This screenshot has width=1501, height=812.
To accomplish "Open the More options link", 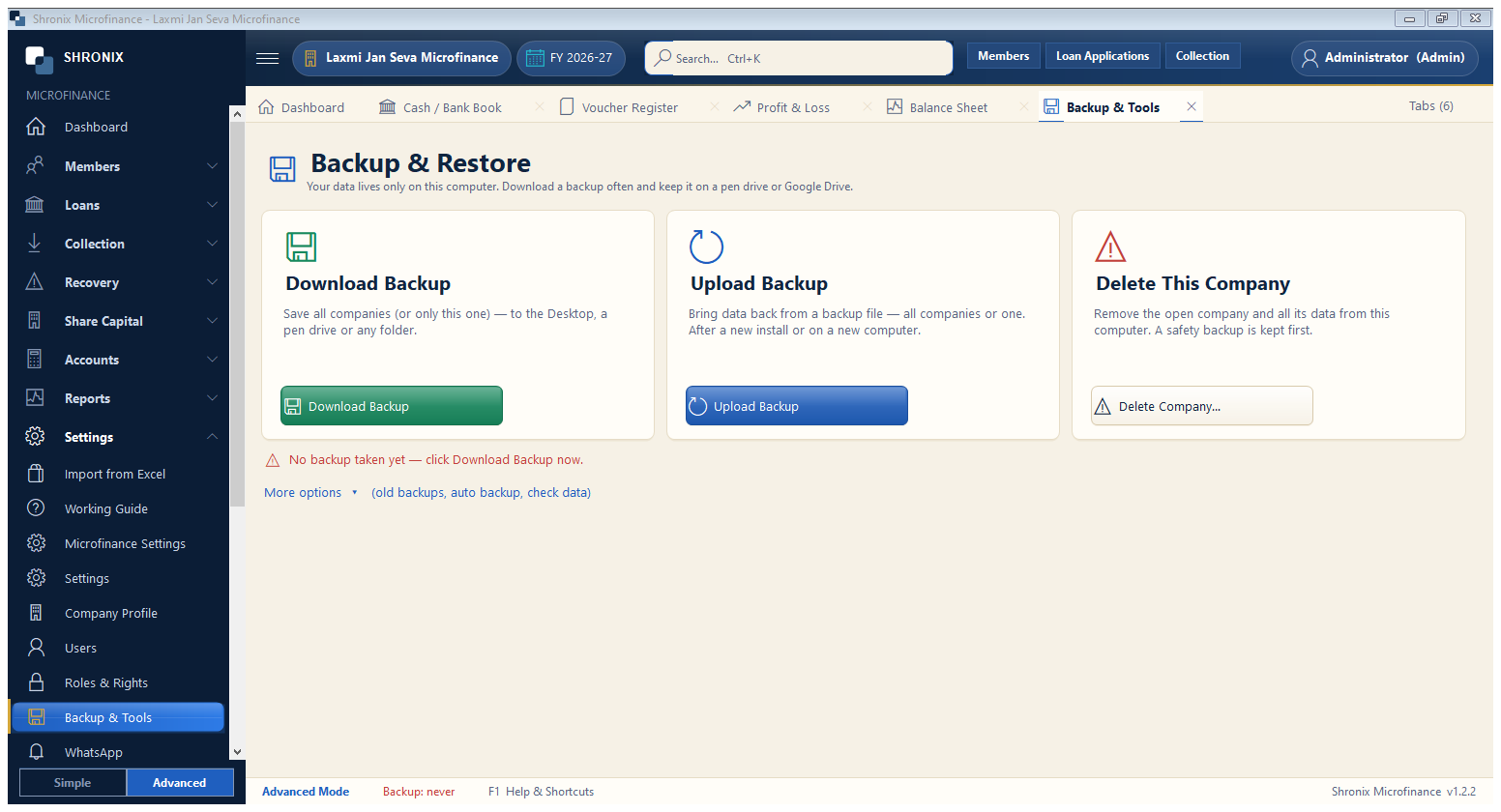I will 303,493.
